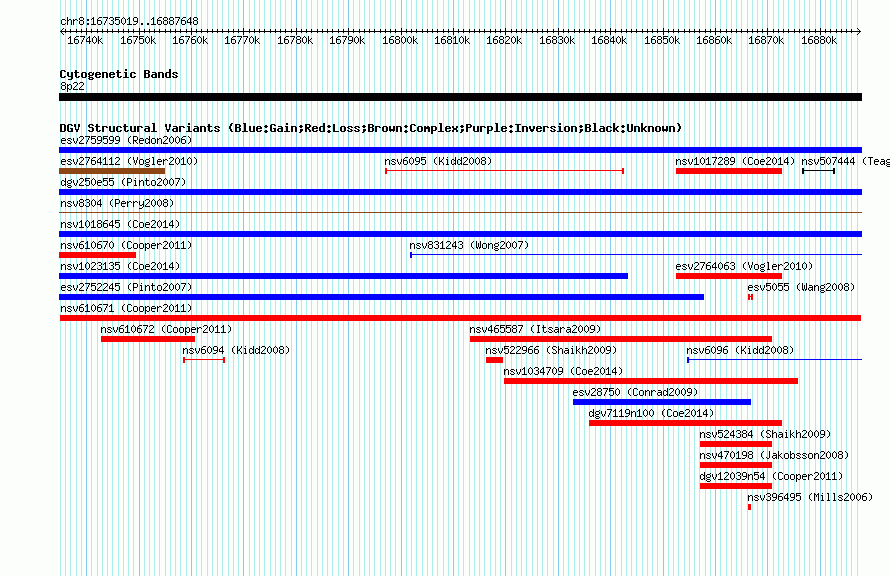Click the chr8:16735019..16887648 coordinate text
Screen dimensions: 890x576
(x=129, y=22)
